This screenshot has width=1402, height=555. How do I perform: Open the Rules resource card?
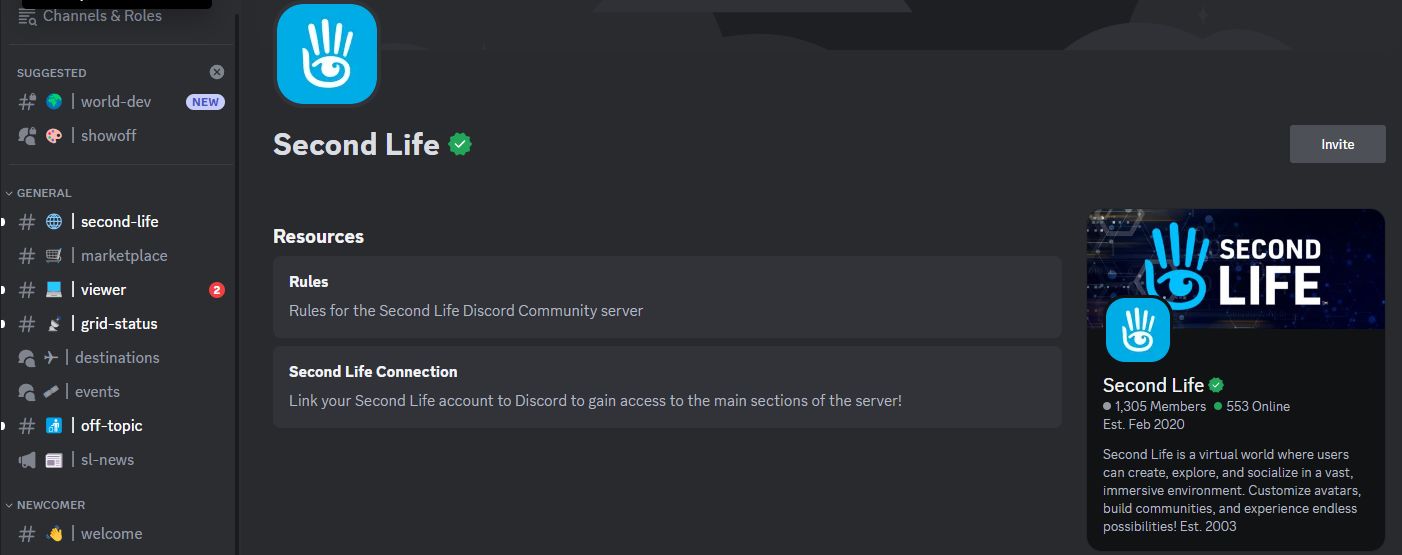(x=667, y=296)
